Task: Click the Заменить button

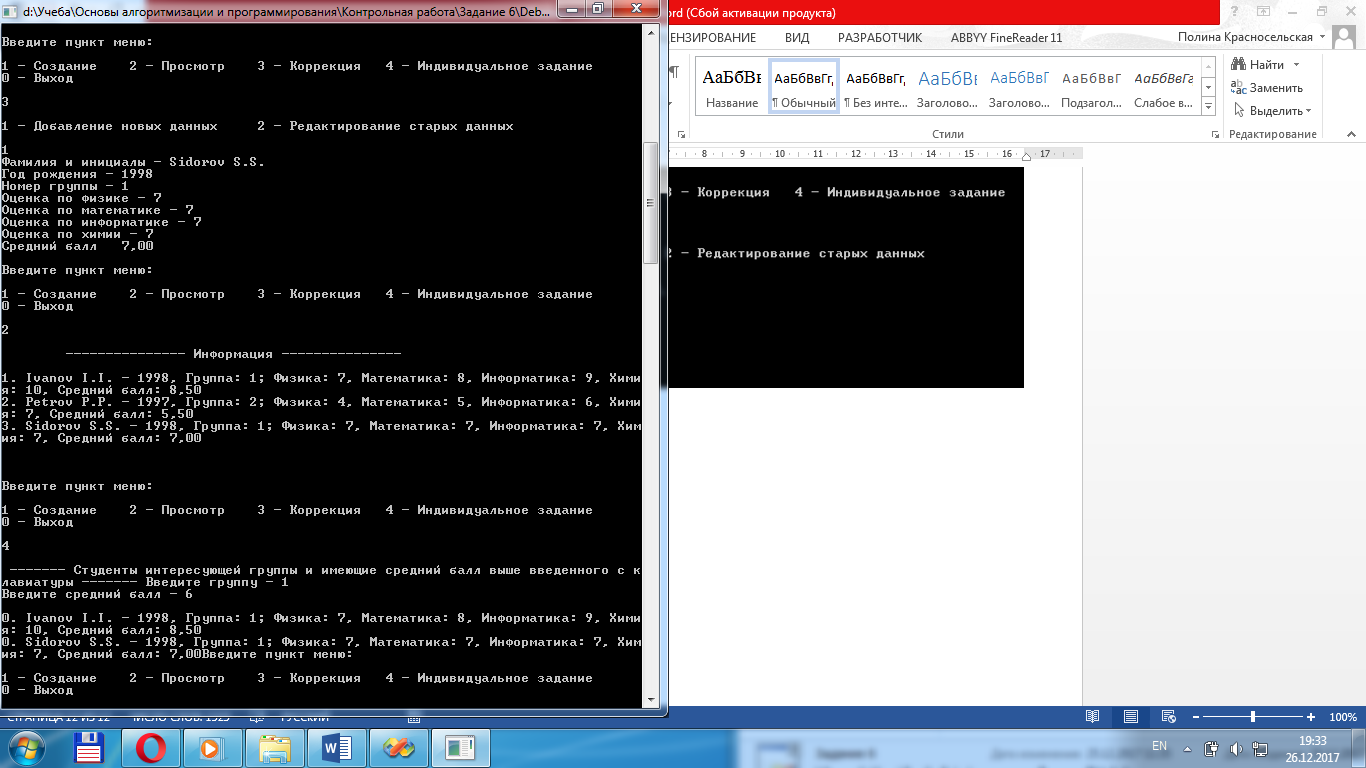Action: [x=1267, y=88]
